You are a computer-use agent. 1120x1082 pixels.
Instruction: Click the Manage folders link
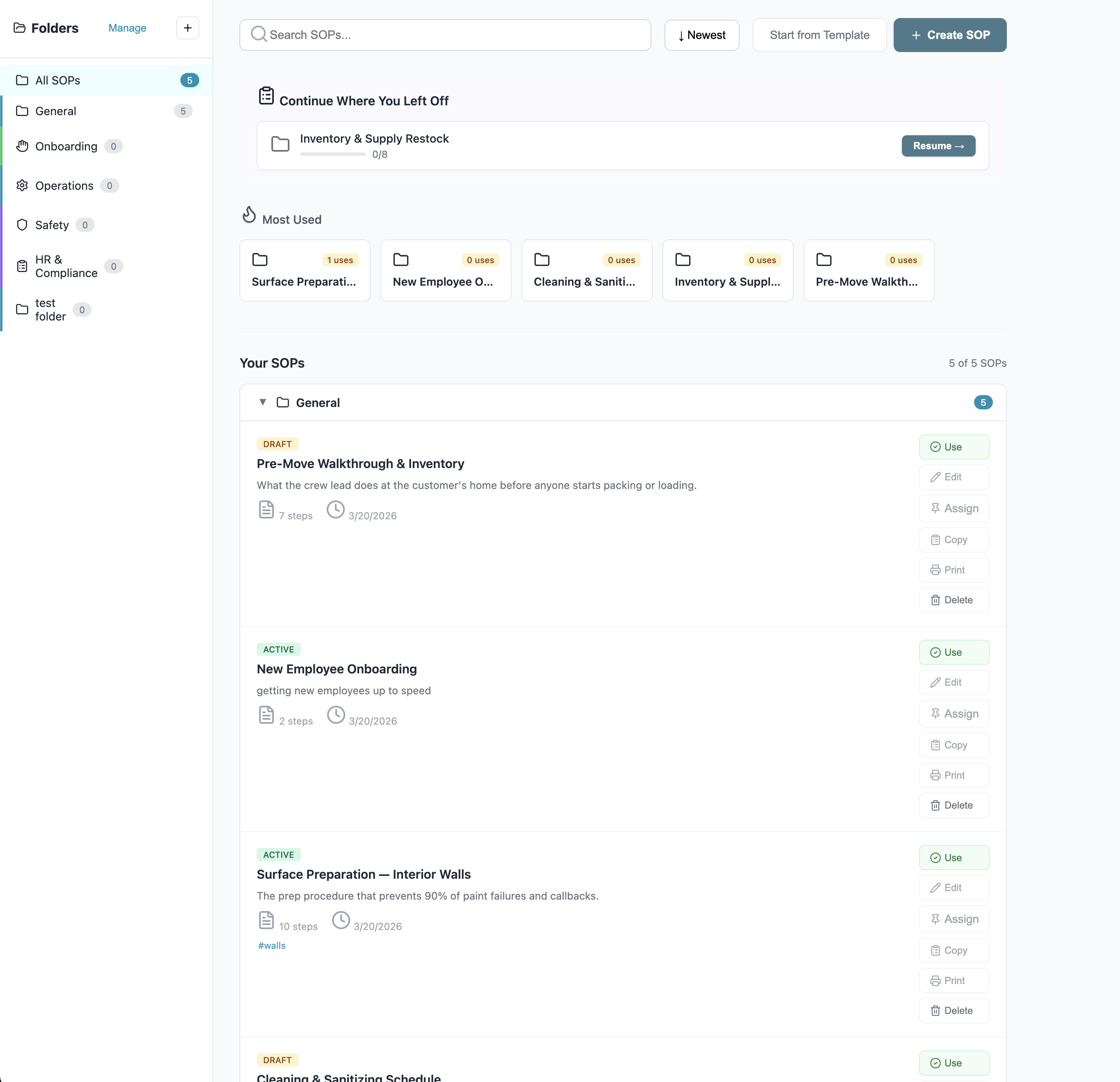coord(127,28)
